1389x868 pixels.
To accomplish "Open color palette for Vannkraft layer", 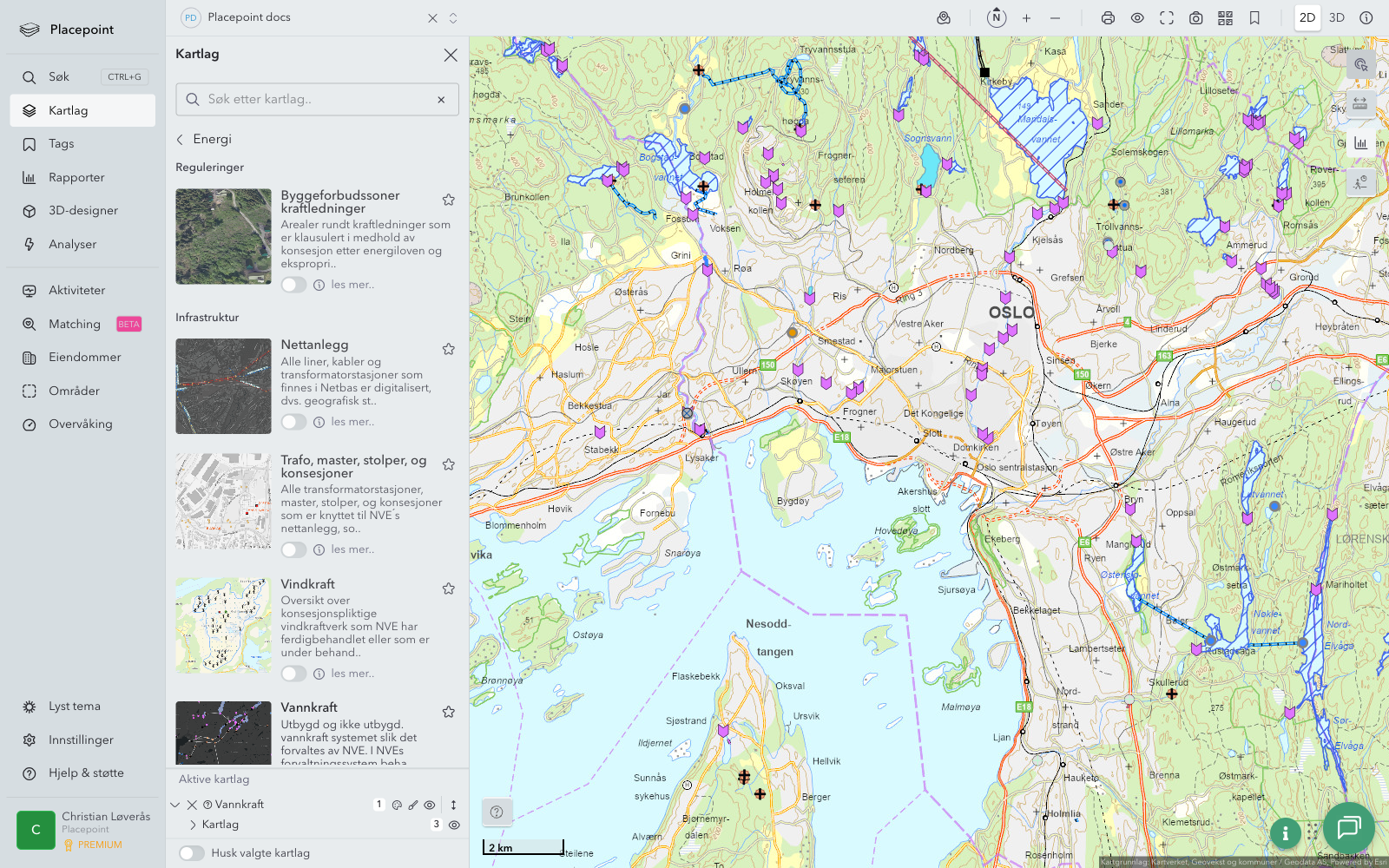I will 397,805.
